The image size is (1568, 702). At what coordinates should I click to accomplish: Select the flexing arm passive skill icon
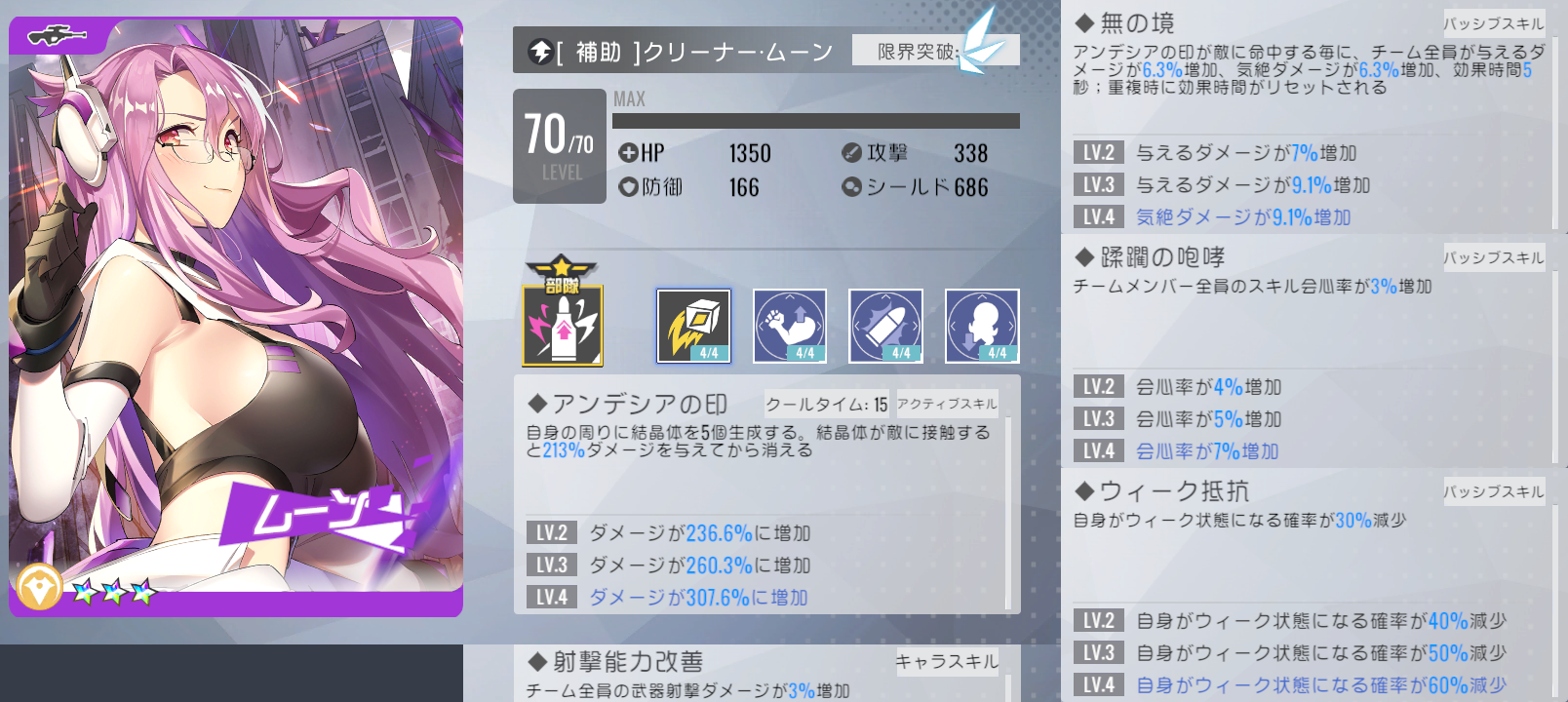790,326
